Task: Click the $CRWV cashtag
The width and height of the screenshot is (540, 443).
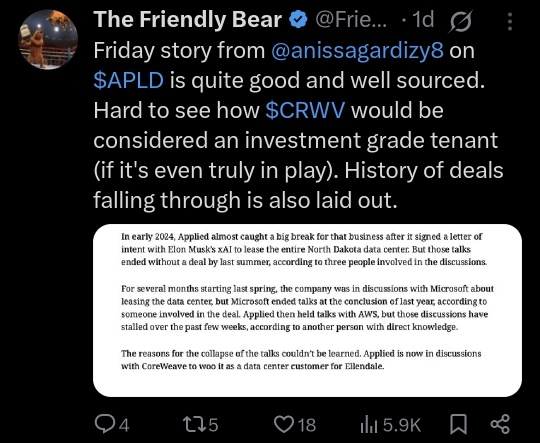Action: pyautogui.click(x=305, y=111)
